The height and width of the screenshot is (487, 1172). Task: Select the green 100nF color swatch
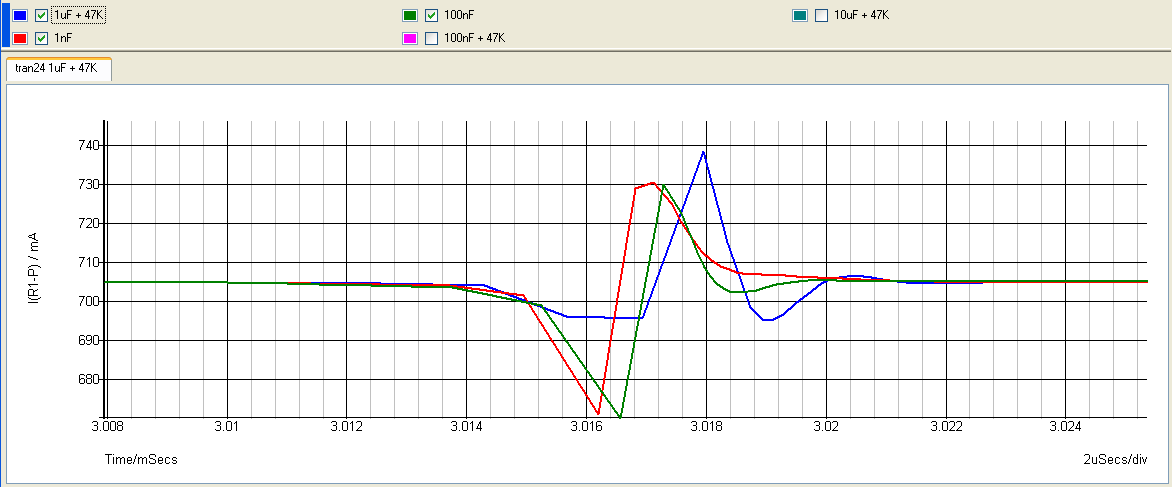click(x=410, y=16)
